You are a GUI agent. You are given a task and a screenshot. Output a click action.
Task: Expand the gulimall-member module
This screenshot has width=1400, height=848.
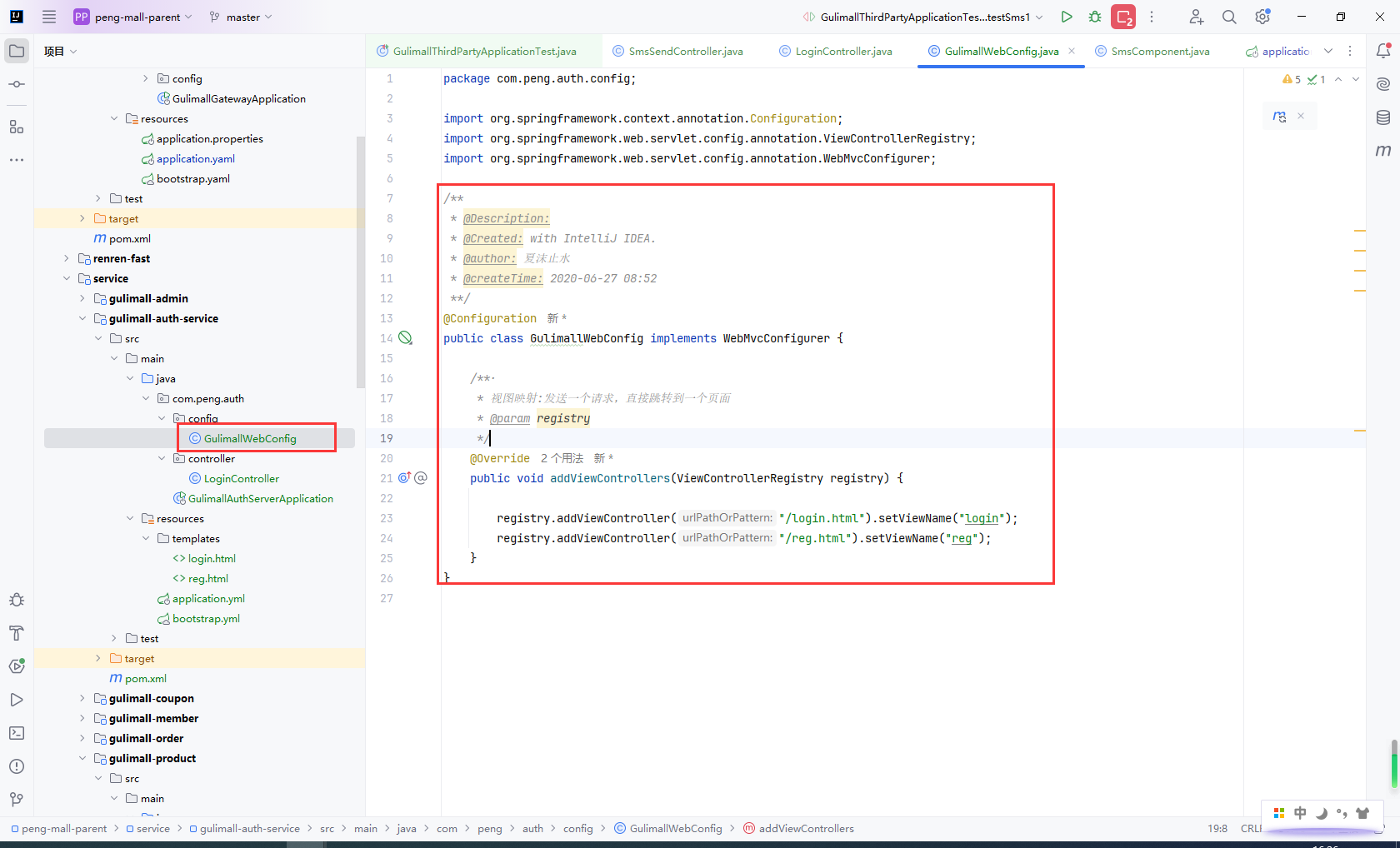(82, 718)
